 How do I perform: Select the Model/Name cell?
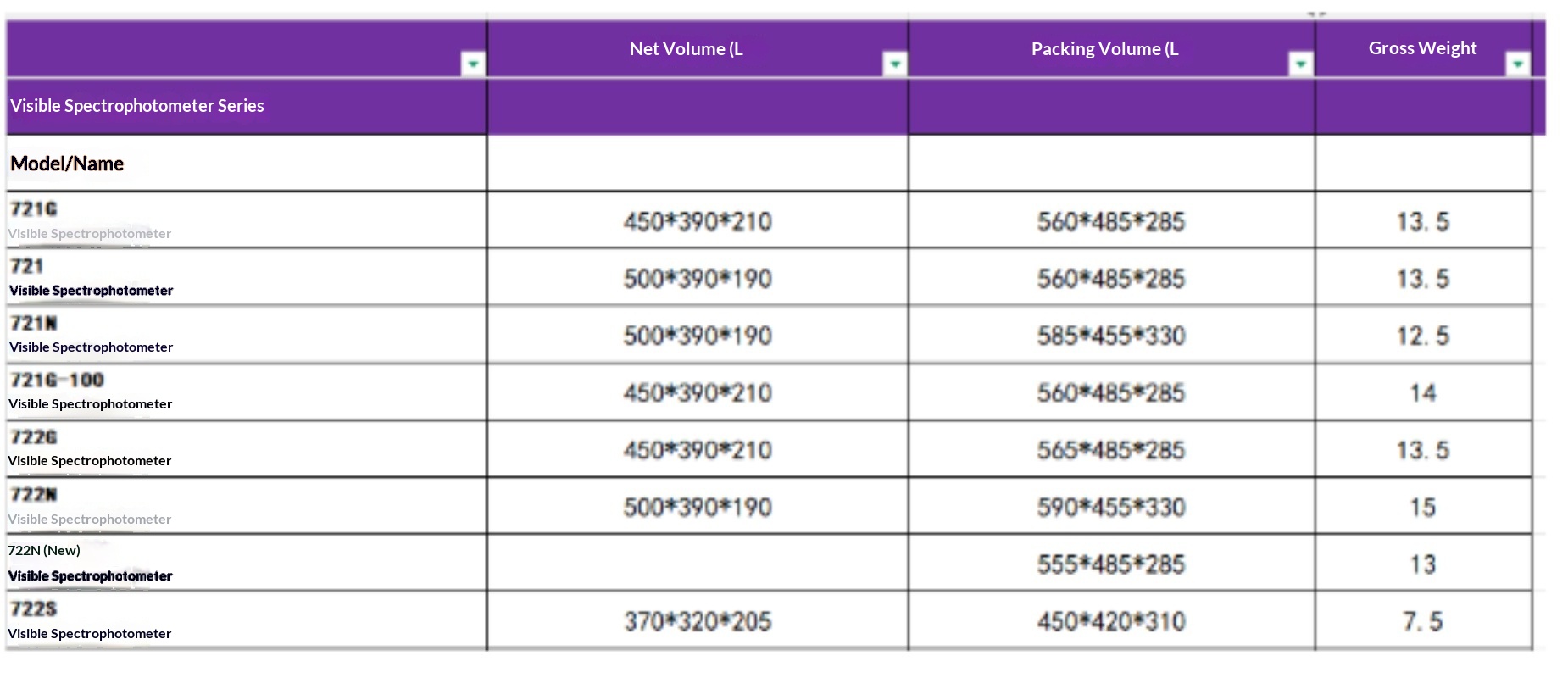246,164
